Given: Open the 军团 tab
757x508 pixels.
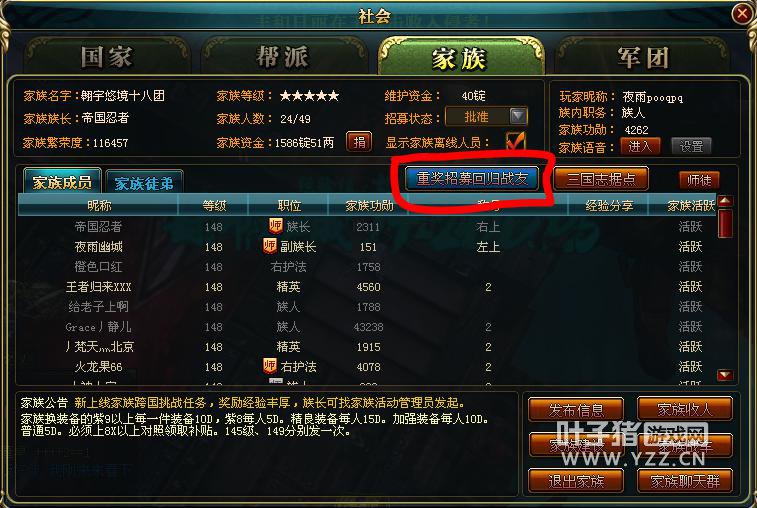Looking at the screenshot, I should click(643, 57).
